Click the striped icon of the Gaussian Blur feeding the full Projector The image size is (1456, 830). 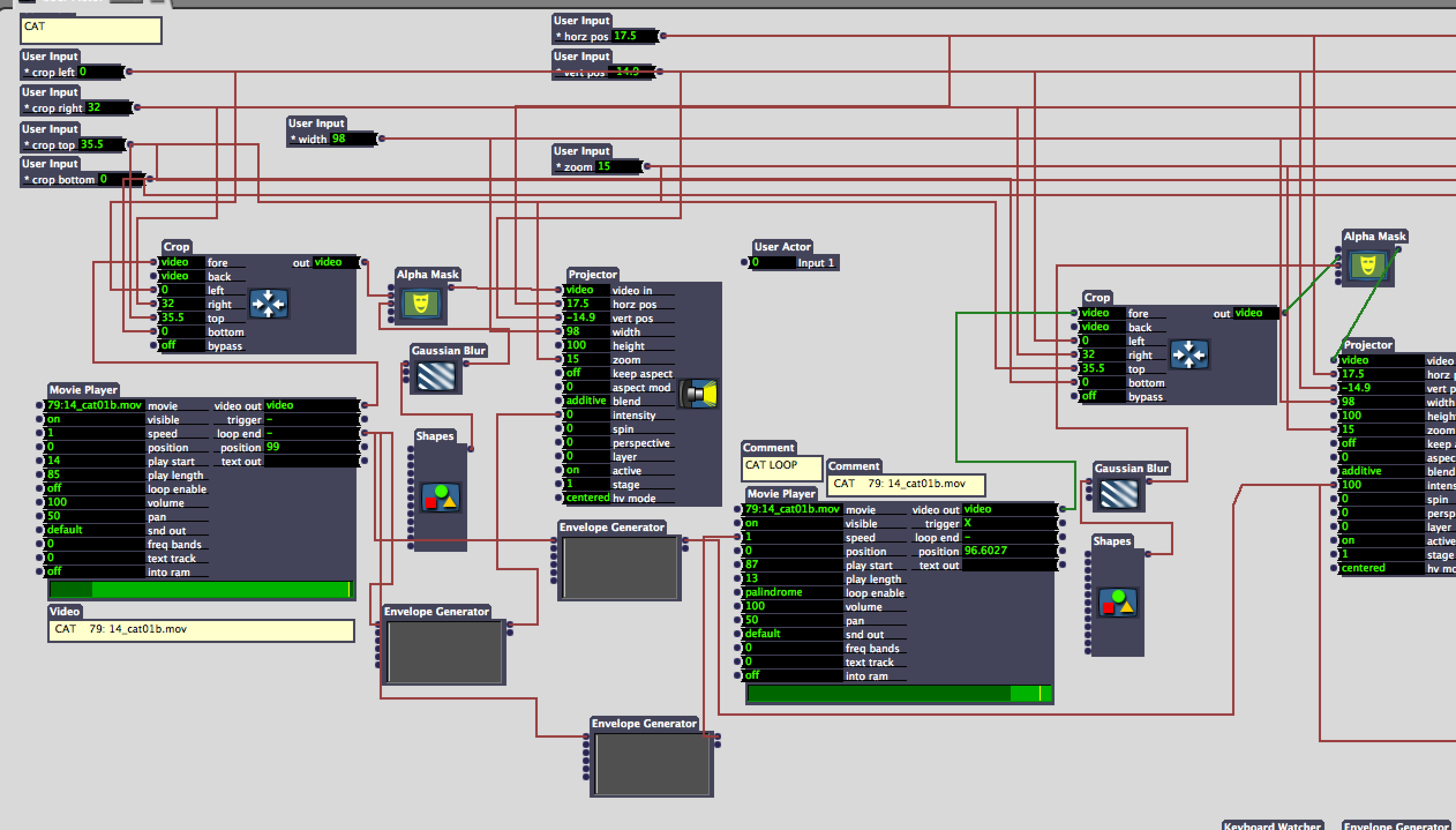[x=436, y=376]
